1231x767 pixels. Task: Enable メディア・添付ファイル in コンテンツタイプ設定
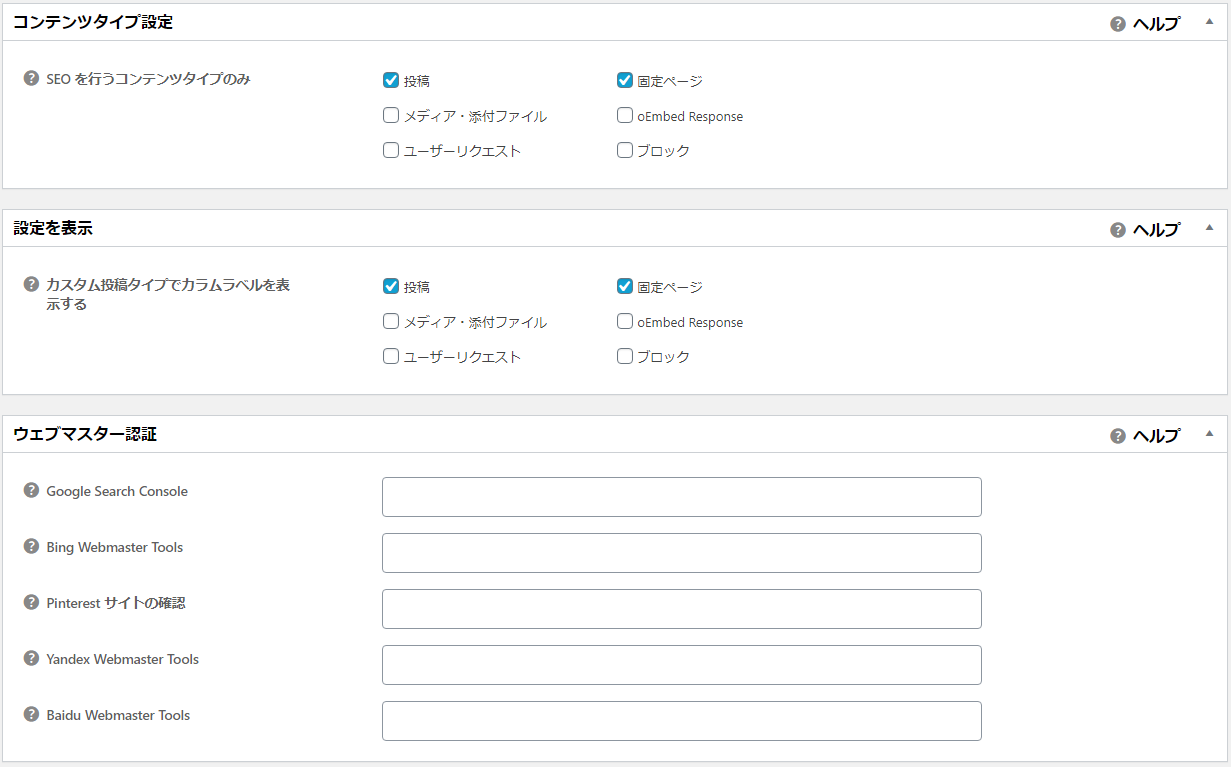[391, 116]
